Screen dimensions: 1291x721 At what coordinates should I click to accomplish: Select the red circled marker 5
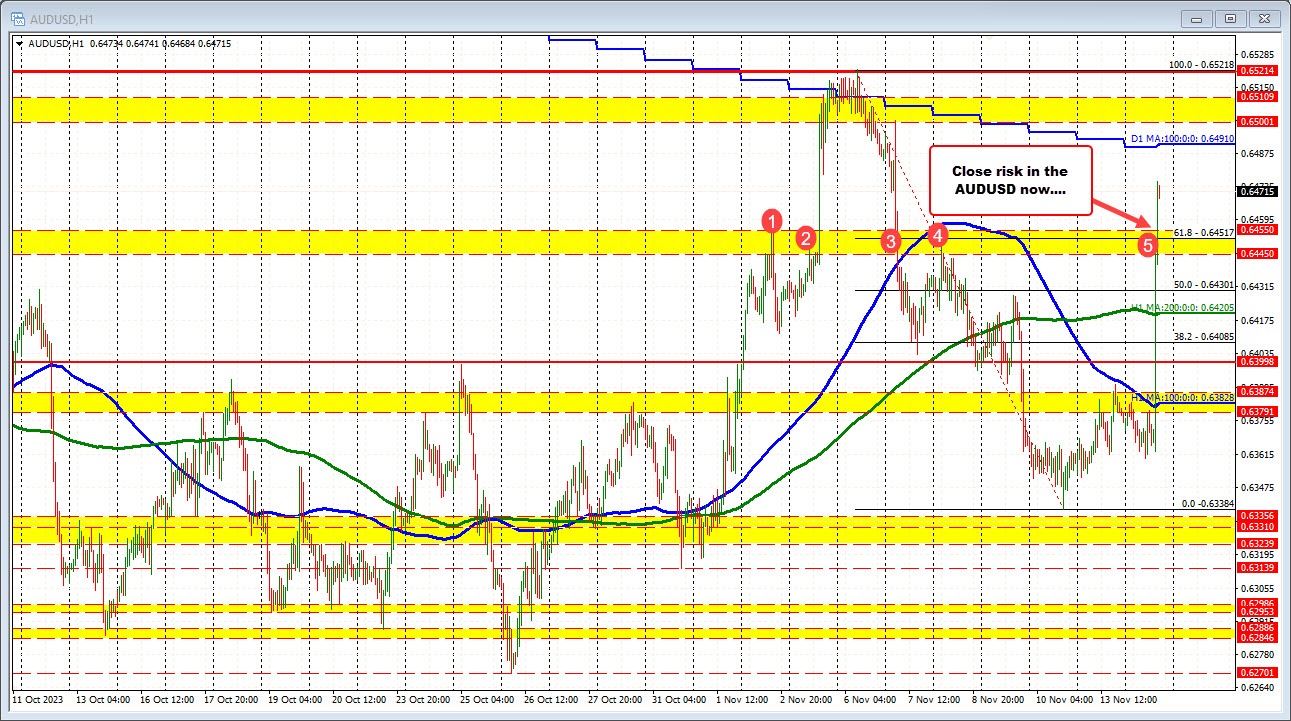click(1146, 243)
